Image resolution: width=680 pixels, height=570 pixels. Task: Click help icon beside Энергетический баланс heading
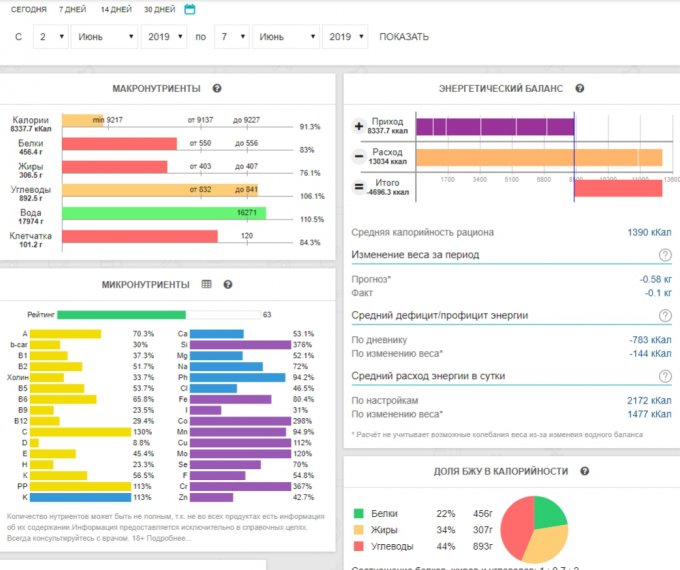[580, 88]
